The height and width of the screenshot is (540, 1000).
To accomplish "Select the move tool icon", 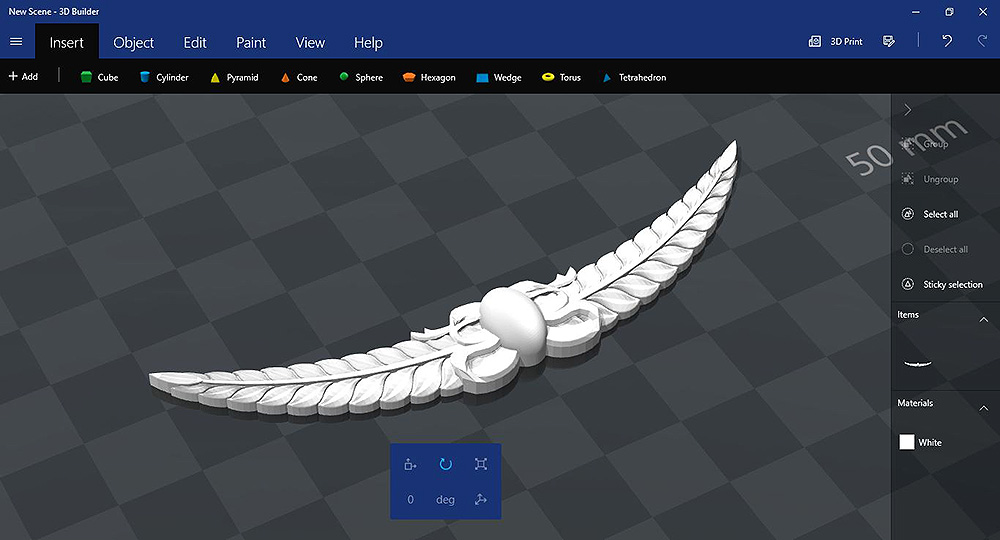I will 410,464.
